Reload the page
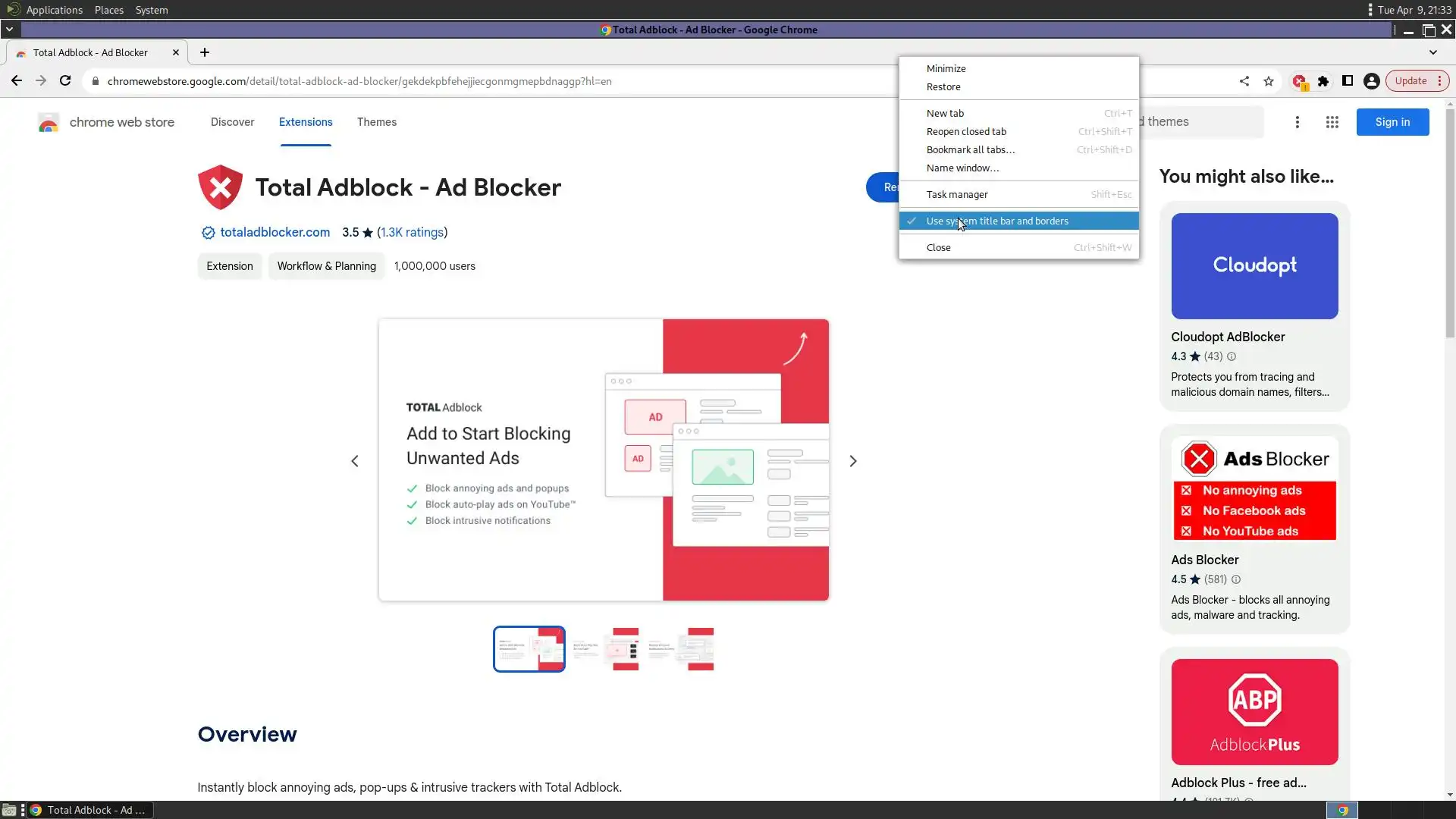The image size is (1456, 819). [65, 81]
